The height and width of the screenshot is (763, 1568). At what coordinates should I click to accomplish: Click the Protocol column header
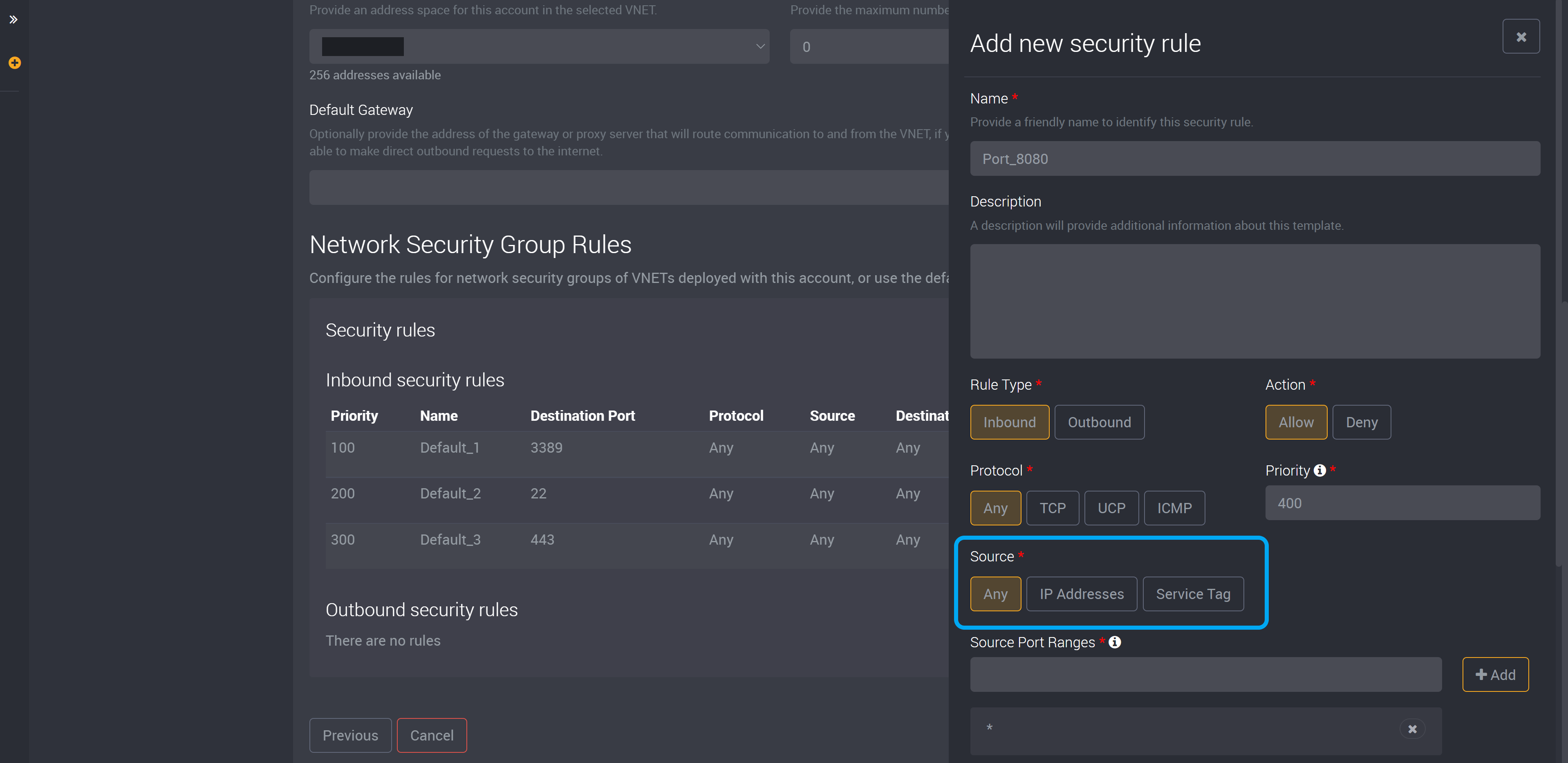click(x=735, y=415)
